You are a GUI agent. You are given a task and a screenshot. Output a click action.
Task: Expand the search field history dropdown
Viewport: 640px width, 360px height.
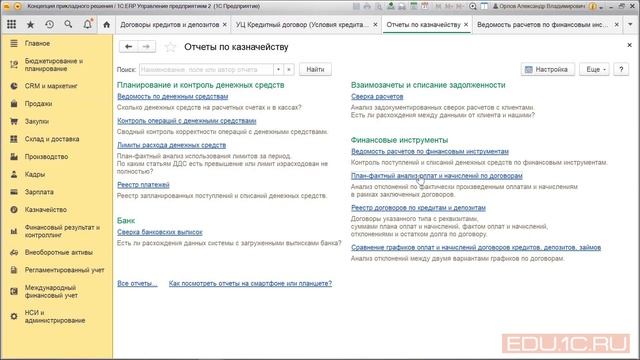[278, 69]
